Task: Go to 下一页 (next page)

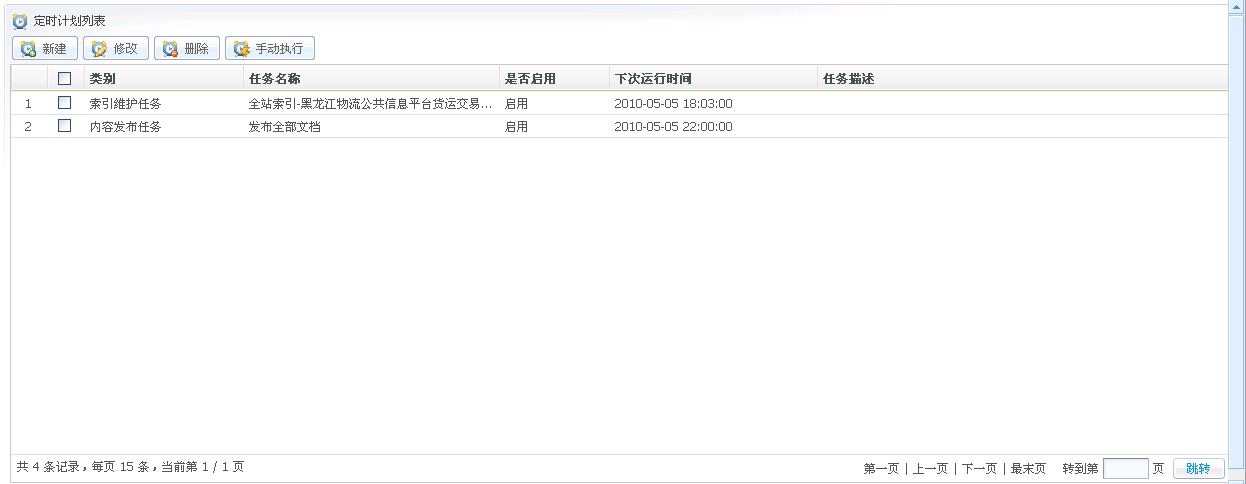Action: 979,468
